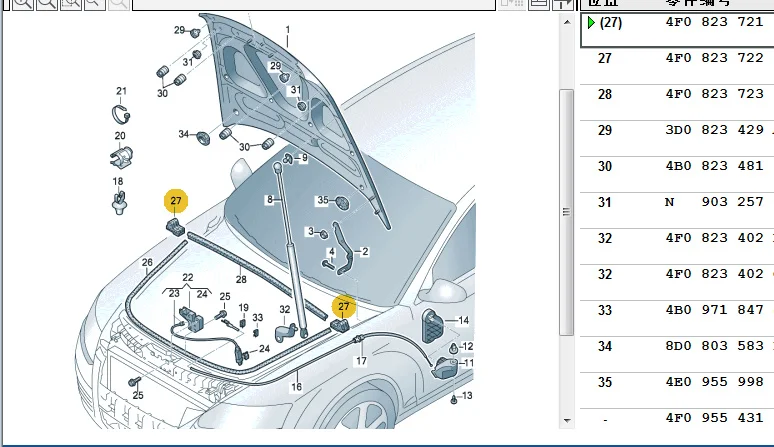Select part number 21 clip callout

121,92
